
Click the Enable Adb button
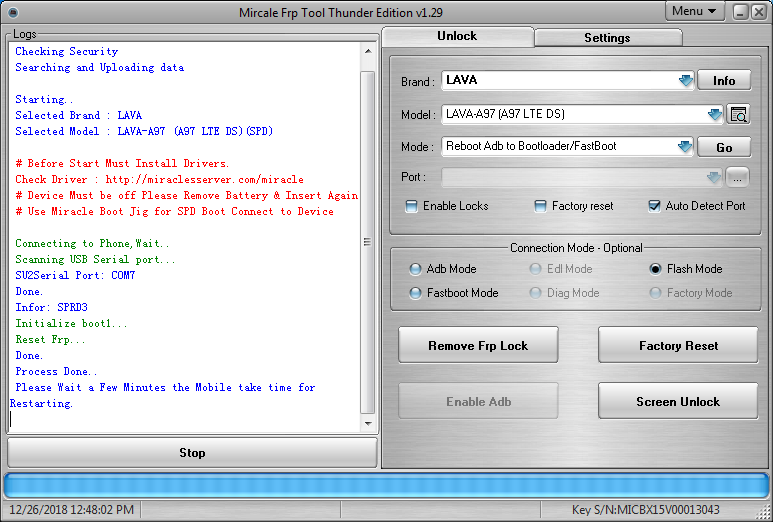click(478, 401)
